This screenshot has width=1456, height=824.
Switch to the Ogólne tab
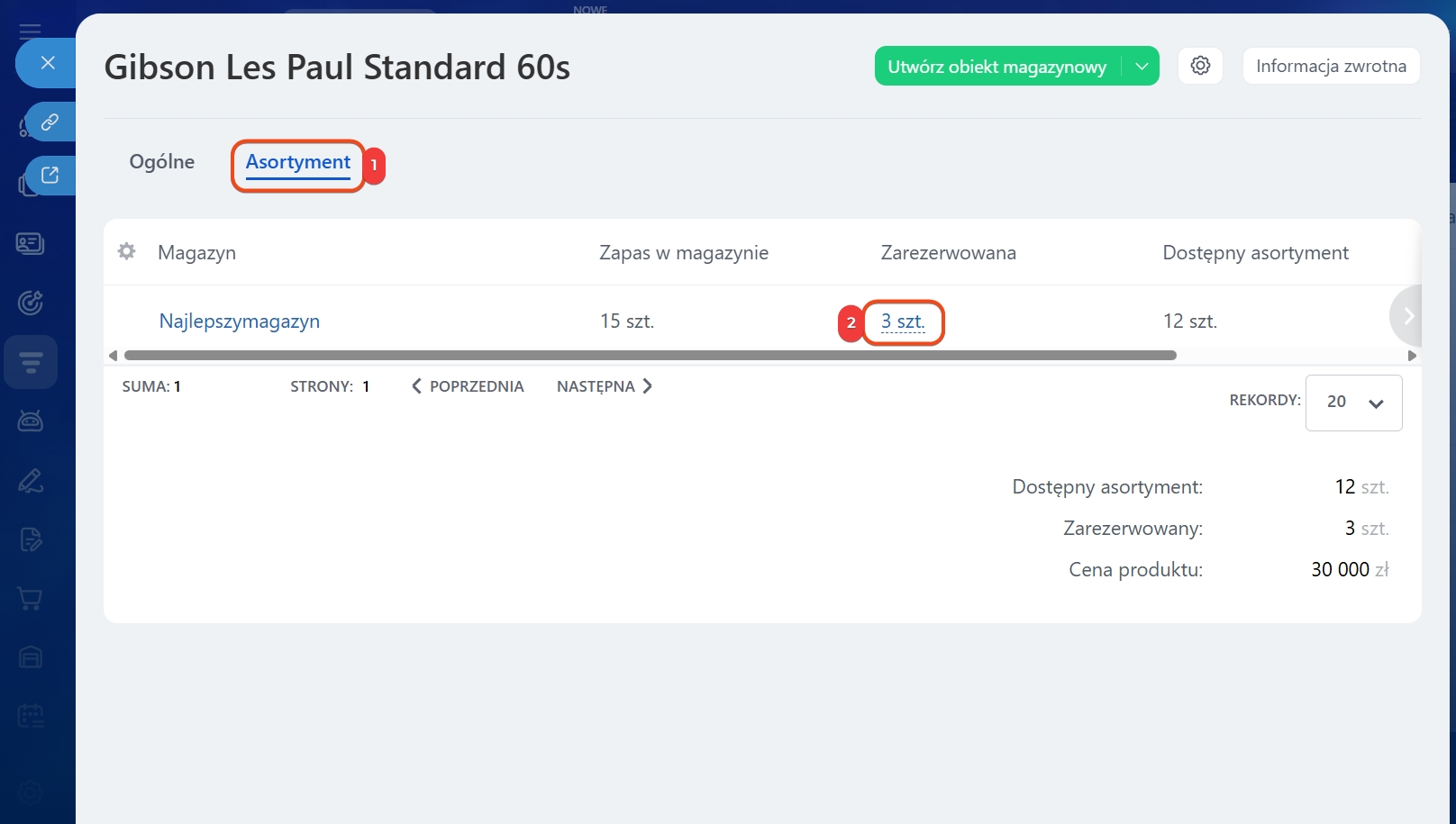coord(162,162)
